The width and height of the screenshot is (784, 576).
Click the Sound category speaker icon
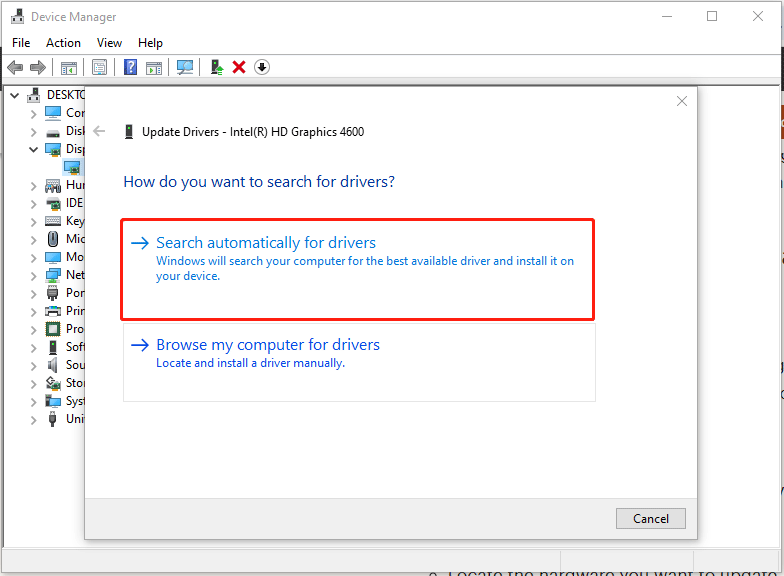(52, 365)
